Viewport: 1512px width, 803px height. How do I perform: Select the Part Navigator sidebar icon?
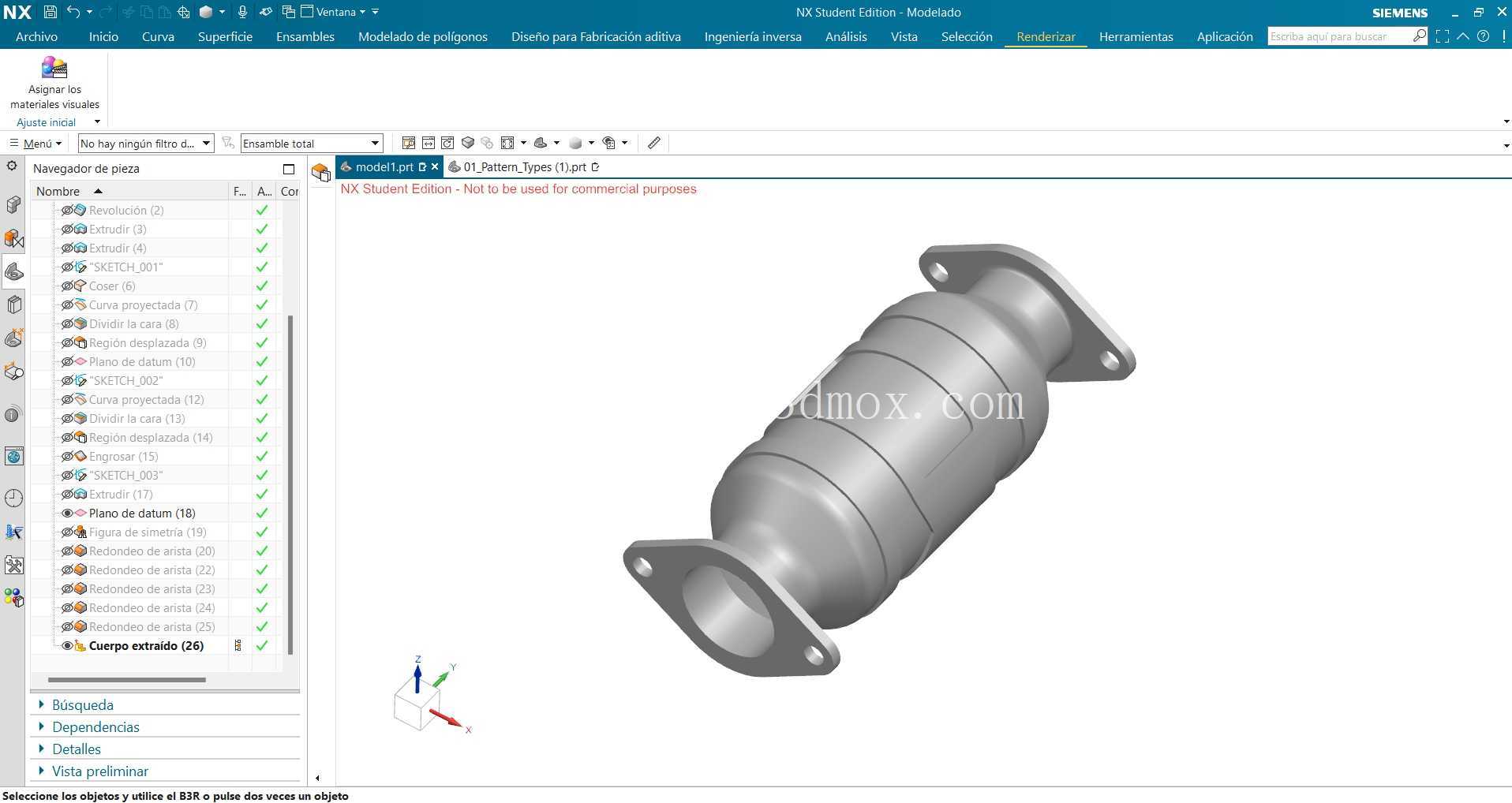pyautogui.click(x=13, y=272)
